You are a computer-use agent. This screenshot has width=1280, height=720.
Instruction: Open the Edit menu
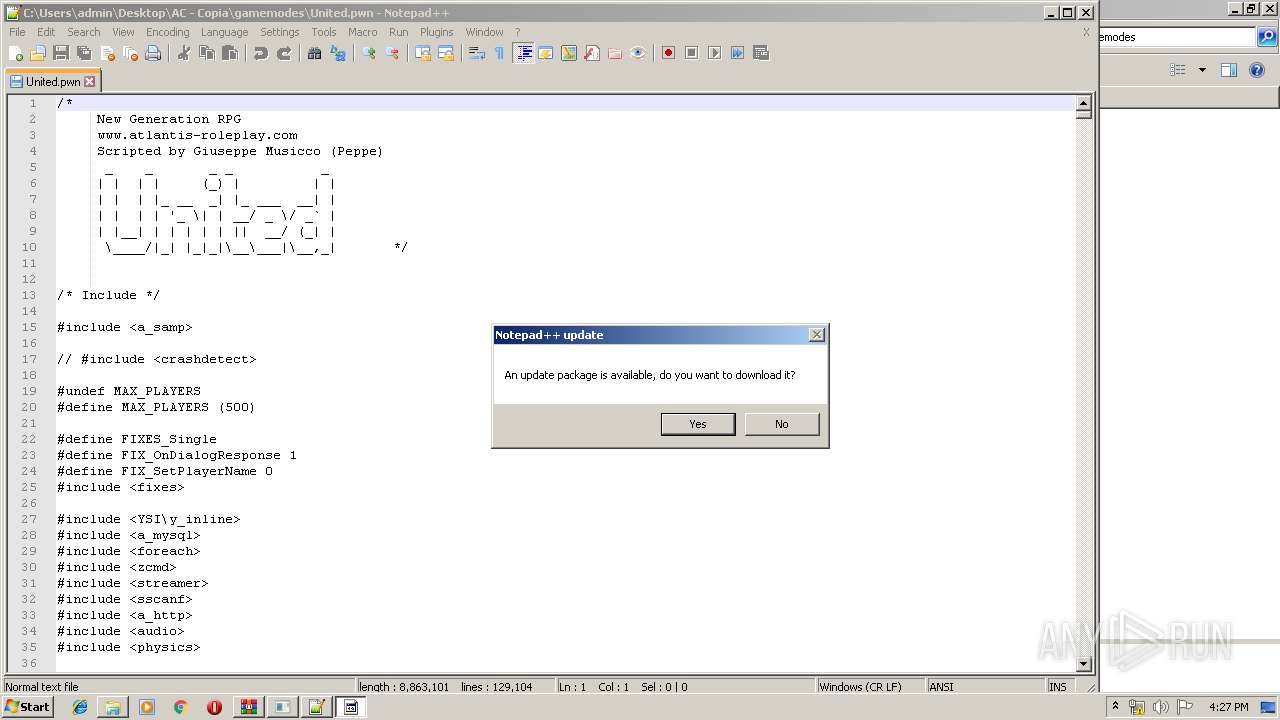coord(46,32)
